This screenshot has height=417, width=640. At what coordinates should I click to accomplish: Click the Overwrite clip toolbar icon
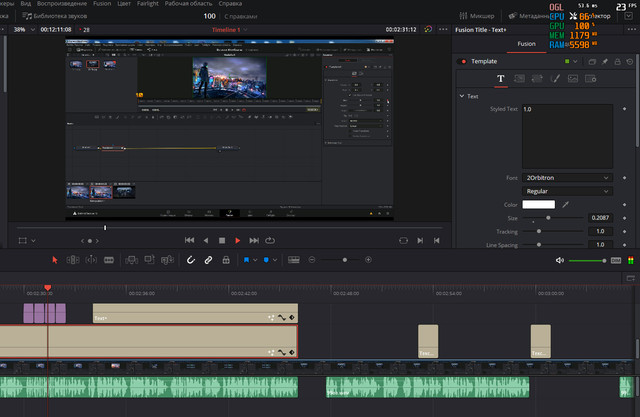pyautogui.click(x=149, y=260)
